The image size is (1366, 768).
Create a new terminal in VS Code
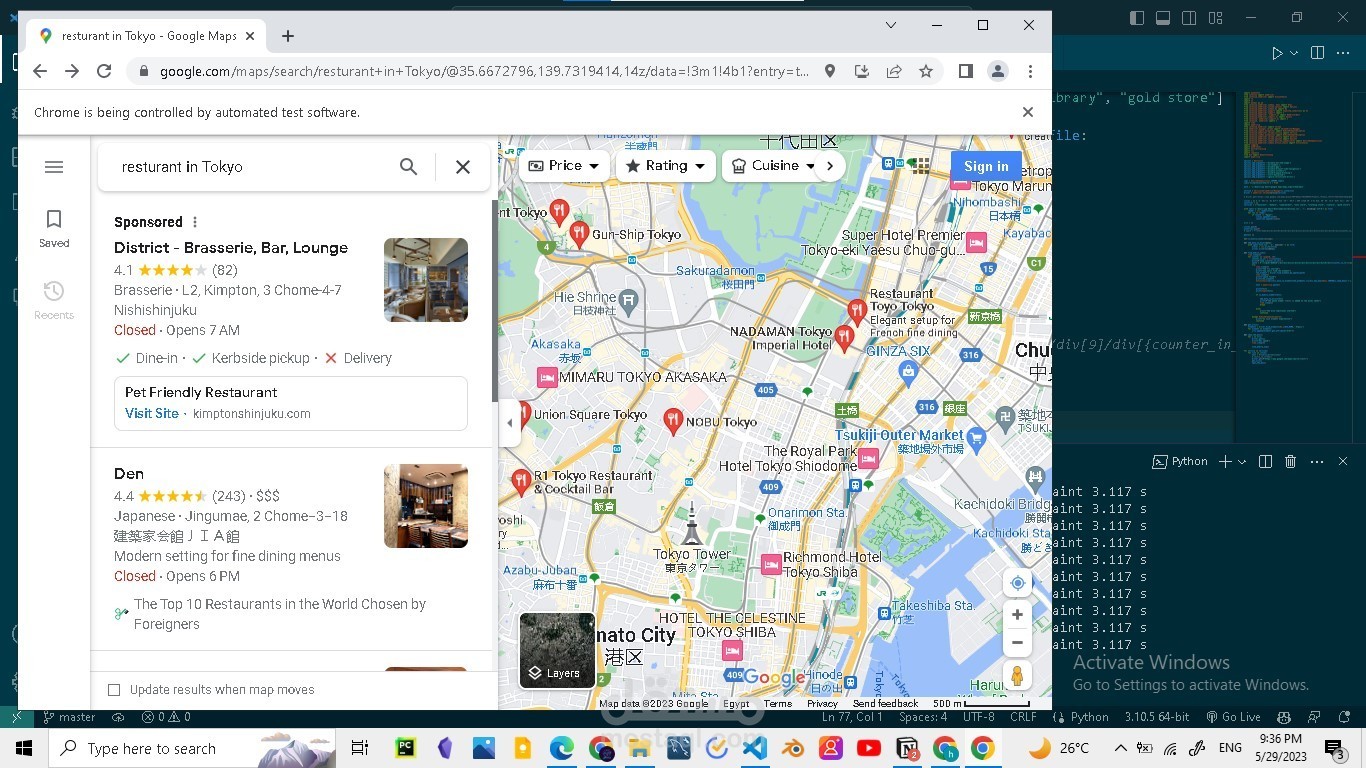1225,461
